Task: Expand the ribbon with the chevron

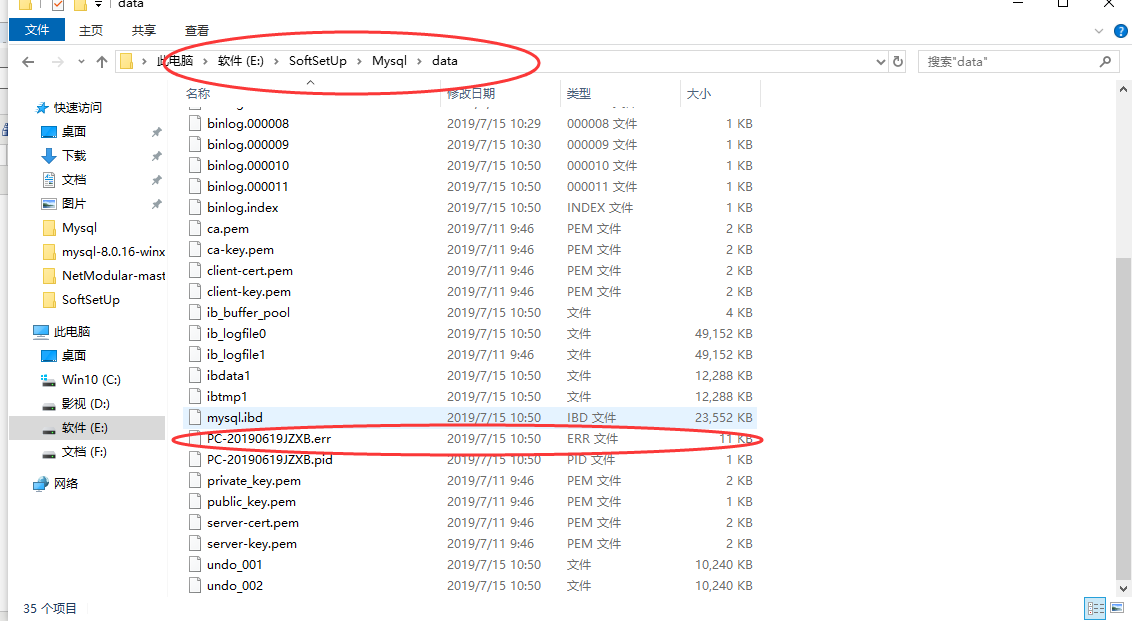Action: point(1099,31)
